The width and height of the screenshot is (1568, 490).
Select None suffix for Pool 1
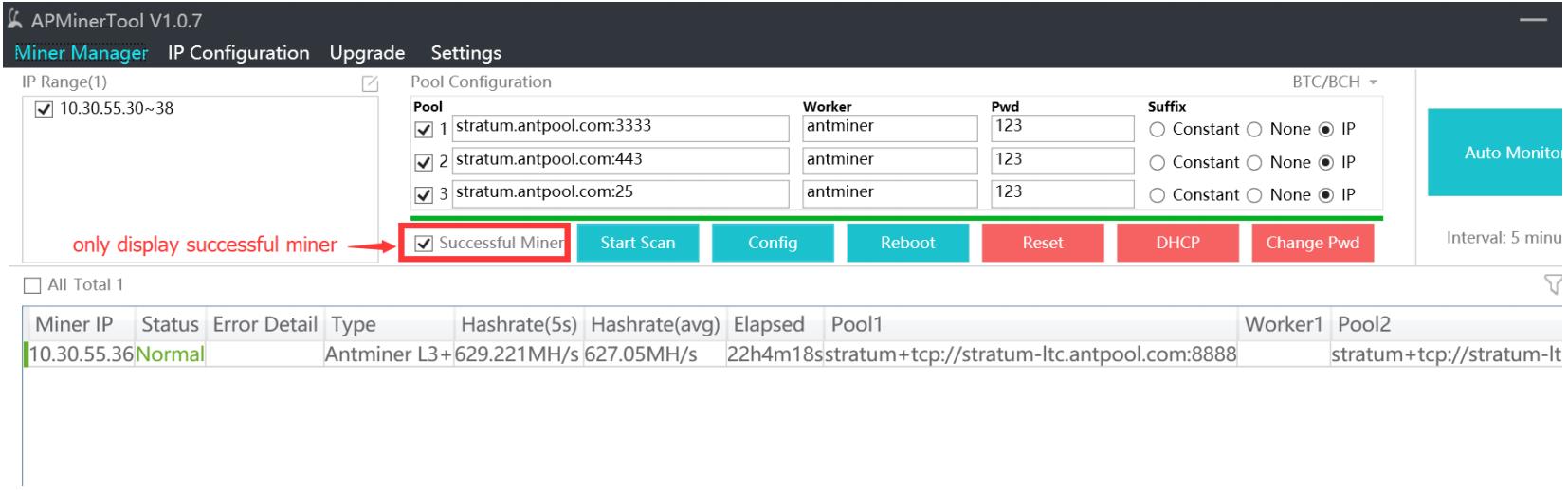click(1254, 130)
